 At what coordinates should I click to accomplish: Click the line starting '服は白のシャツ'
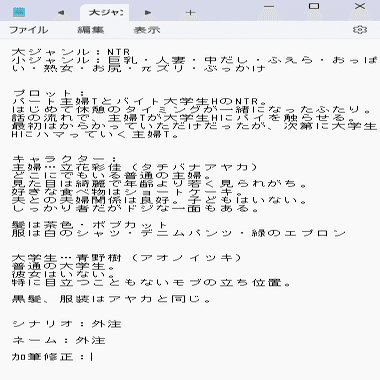(179, 233)
